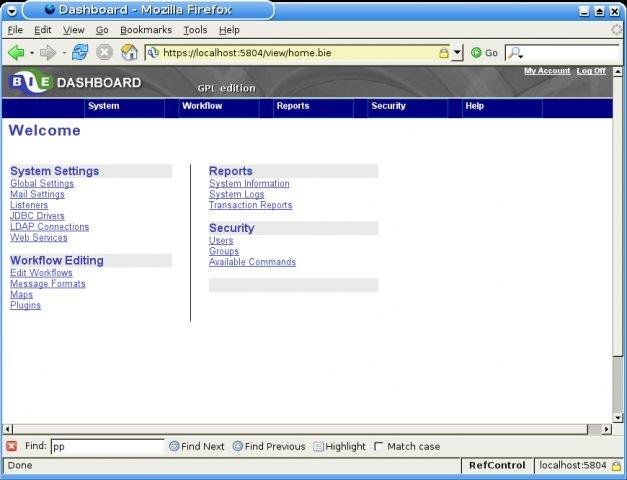
Task: Open the URL history dropdown
Action: coord(457,53)
